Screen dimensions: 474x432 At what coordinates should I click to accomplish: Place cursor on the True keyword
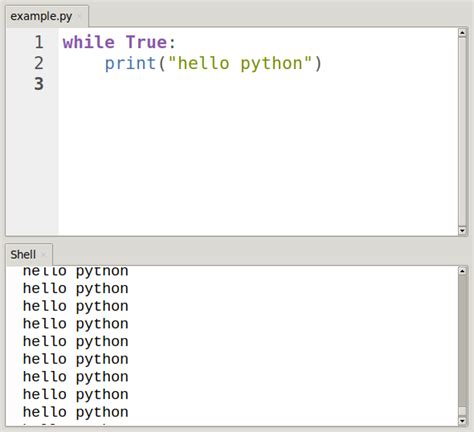146,42
